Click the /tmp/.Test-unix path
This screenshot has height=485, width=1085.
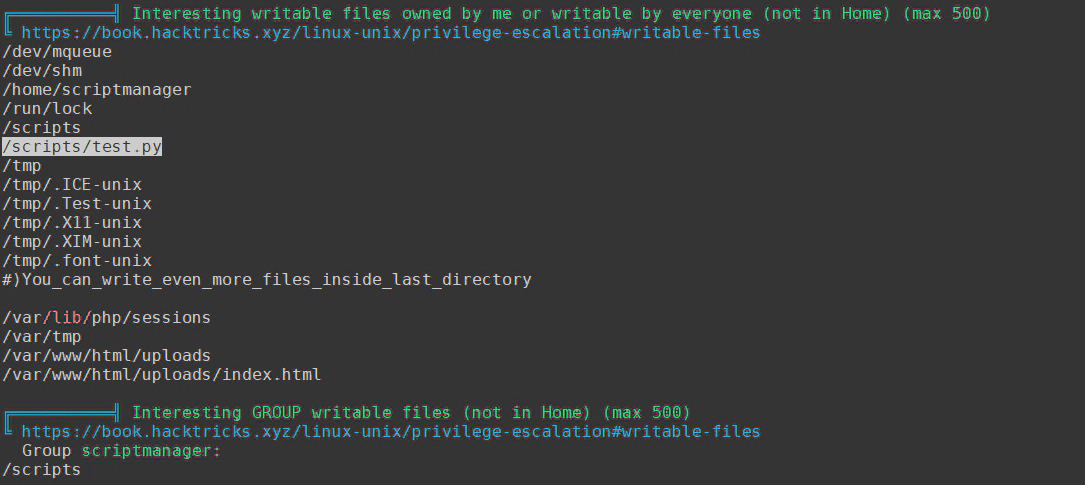coord(77,204)
